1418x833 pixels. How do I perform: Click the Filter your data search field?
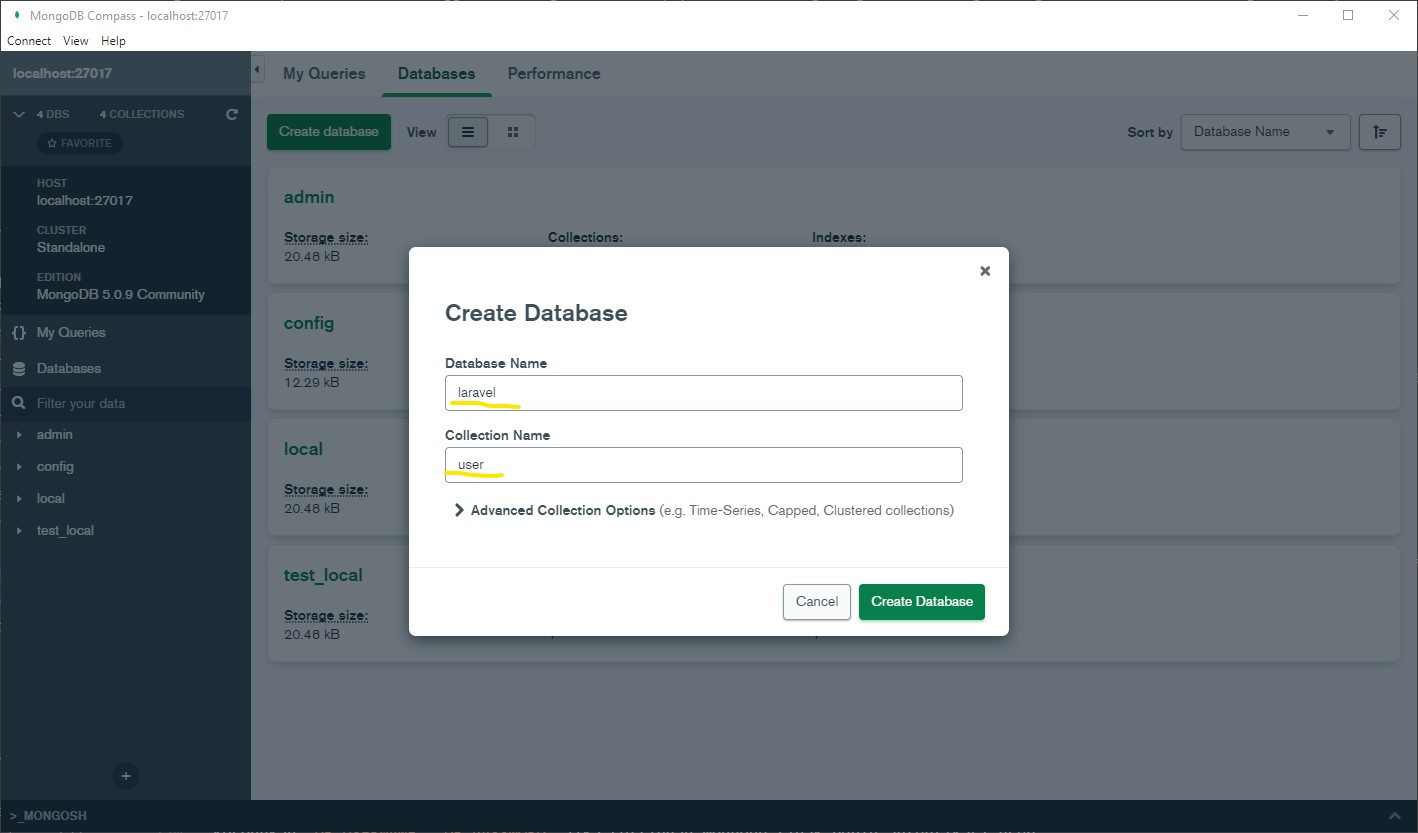point(125,403)
